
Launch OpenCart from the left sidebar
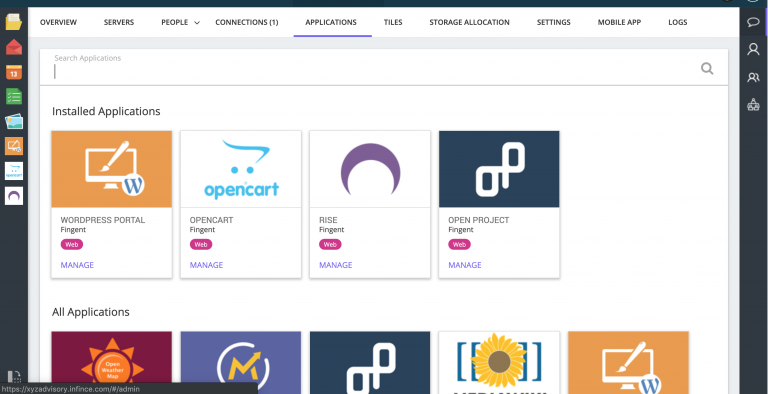click(14, 171)
